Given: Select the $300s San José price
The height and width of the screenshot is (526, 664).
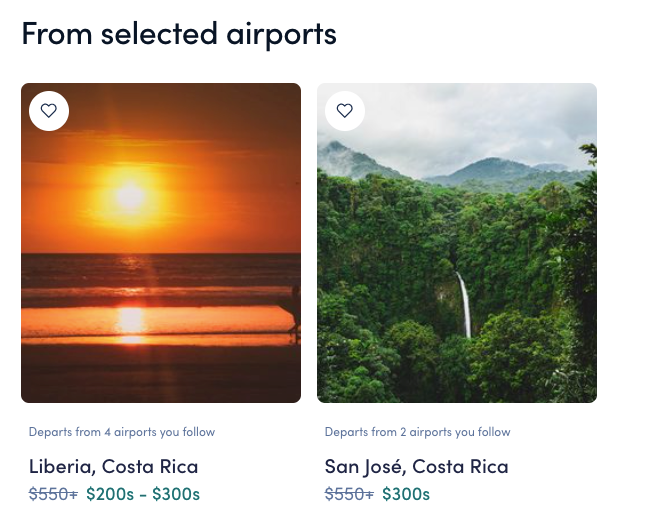Looking at the screenshot, I should (406, 494).
